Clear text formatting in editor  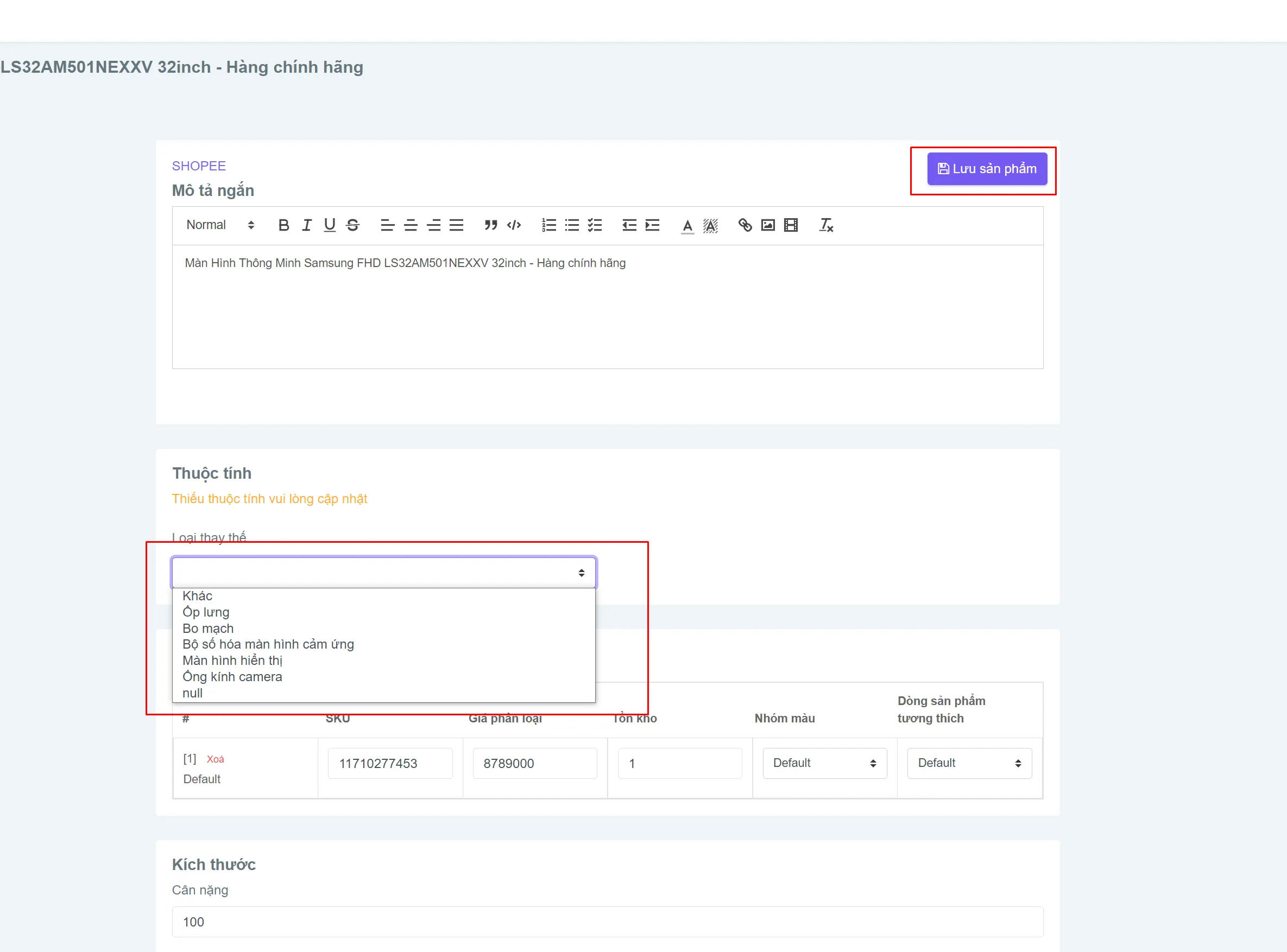coord(827,225)
